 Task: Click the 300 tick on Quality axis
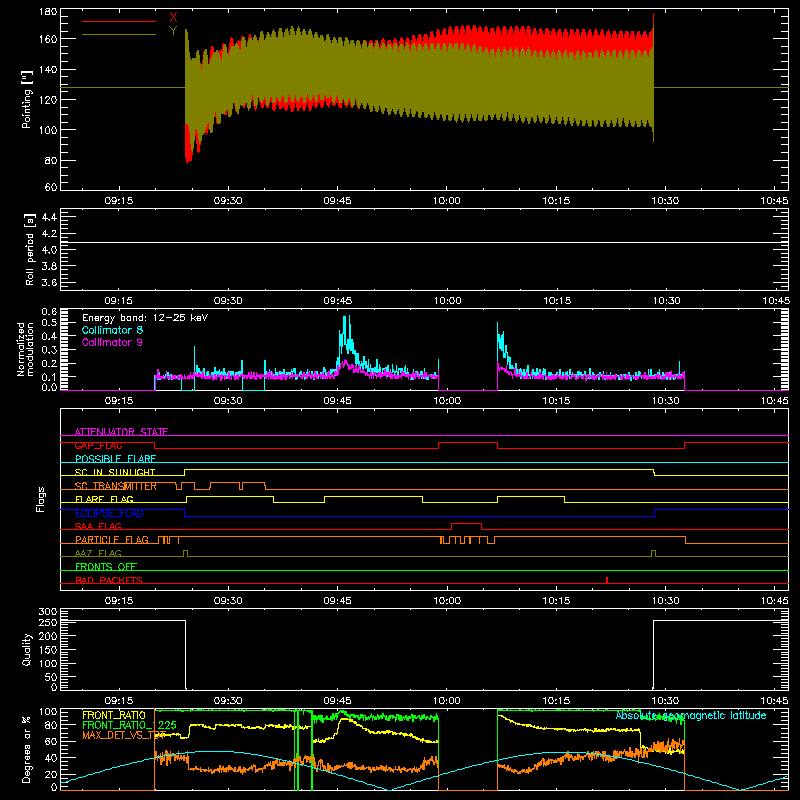click(48, 612)
